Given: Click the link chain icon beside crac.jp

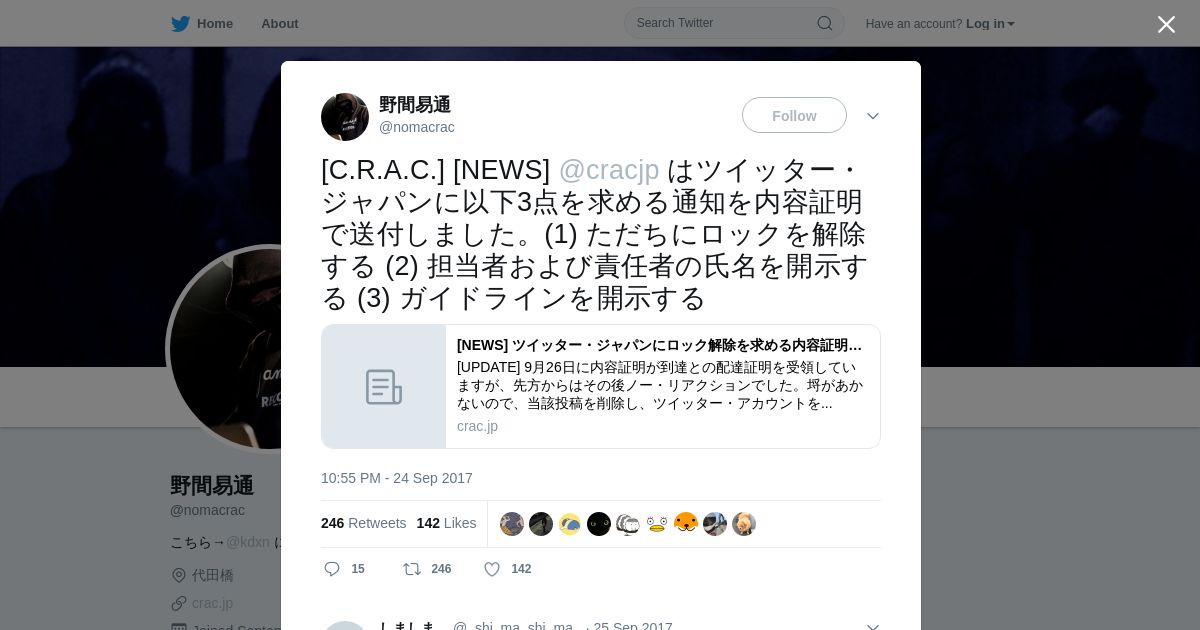Looking at the screenshot, I should 179,603.
